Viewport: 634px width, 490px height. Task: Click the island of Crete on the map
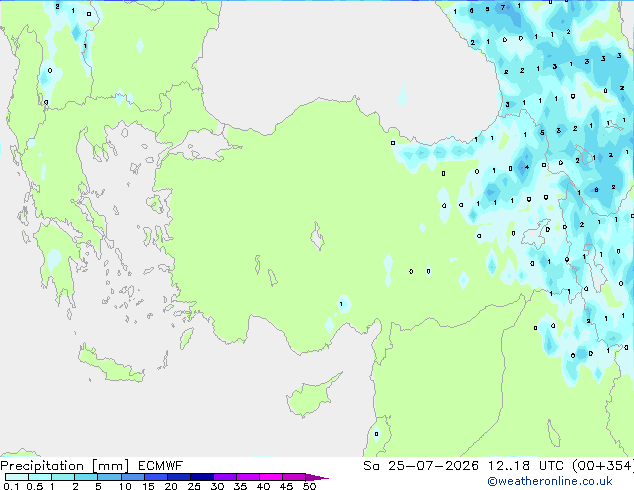tap(111, 365)
